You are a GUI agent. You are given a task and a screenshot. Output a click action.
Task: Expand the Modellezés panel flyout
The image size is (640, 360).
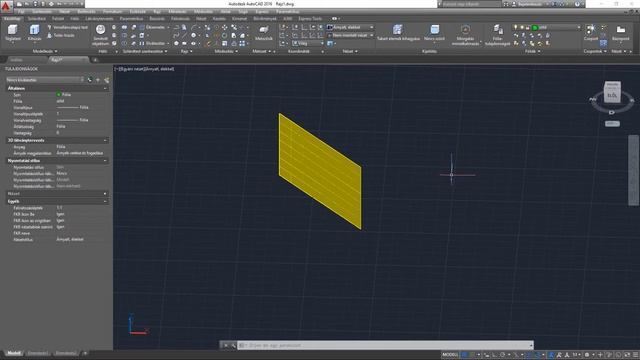tap(45, 51)
